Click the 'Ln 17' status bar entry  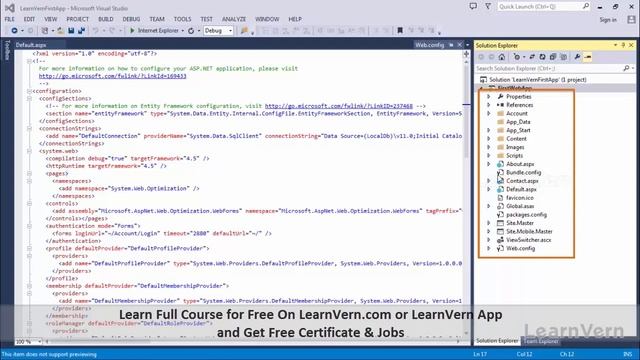480,354
